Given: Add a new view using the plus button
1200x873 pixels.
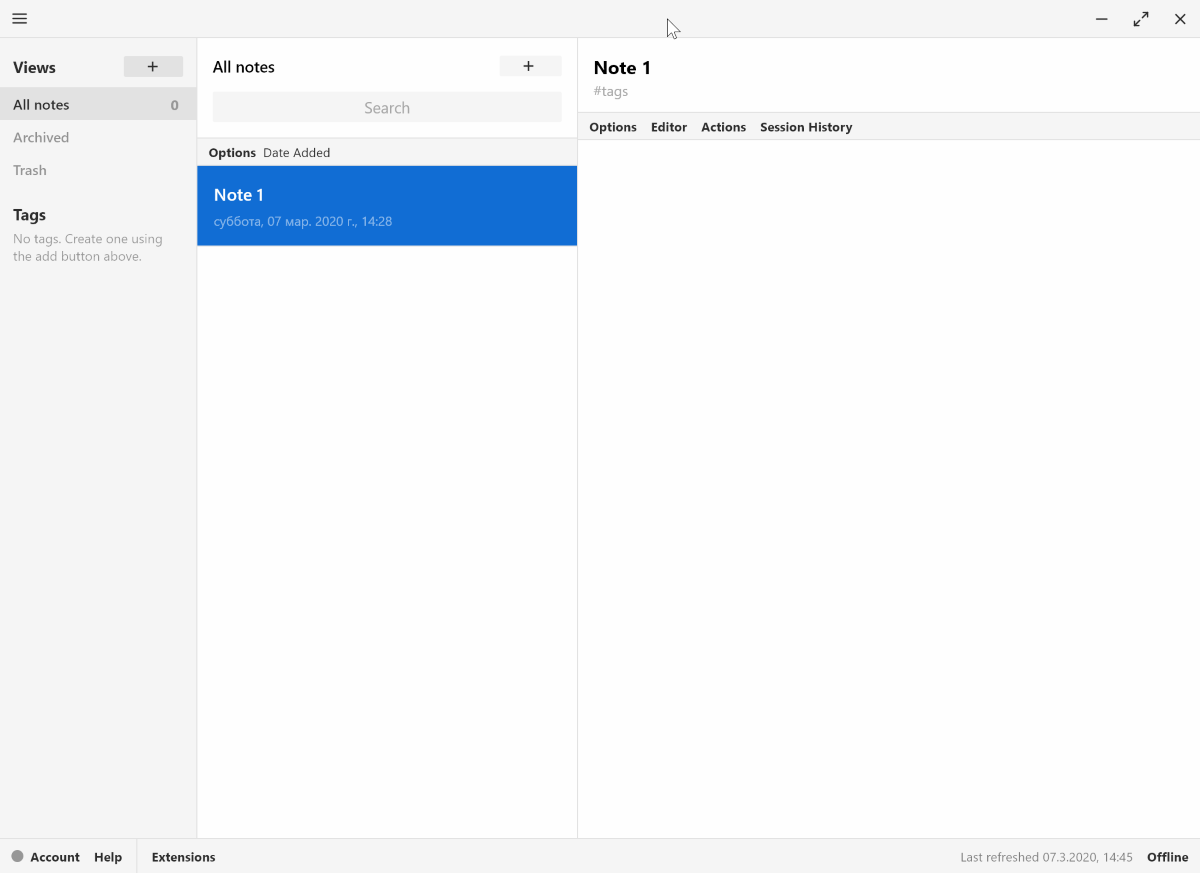Looking at the screenshot, I should [153, 66].
